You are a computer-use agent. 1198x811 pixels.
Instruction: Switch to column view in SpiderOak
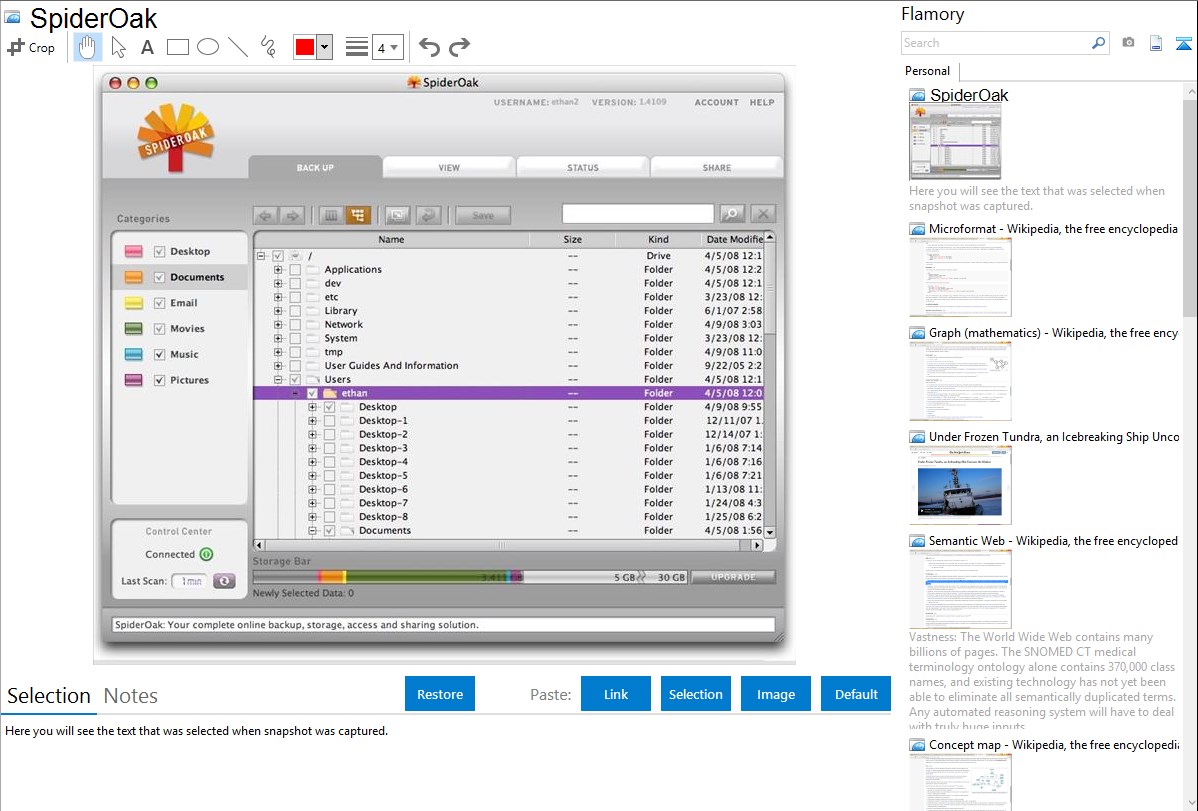click(330, 216)
